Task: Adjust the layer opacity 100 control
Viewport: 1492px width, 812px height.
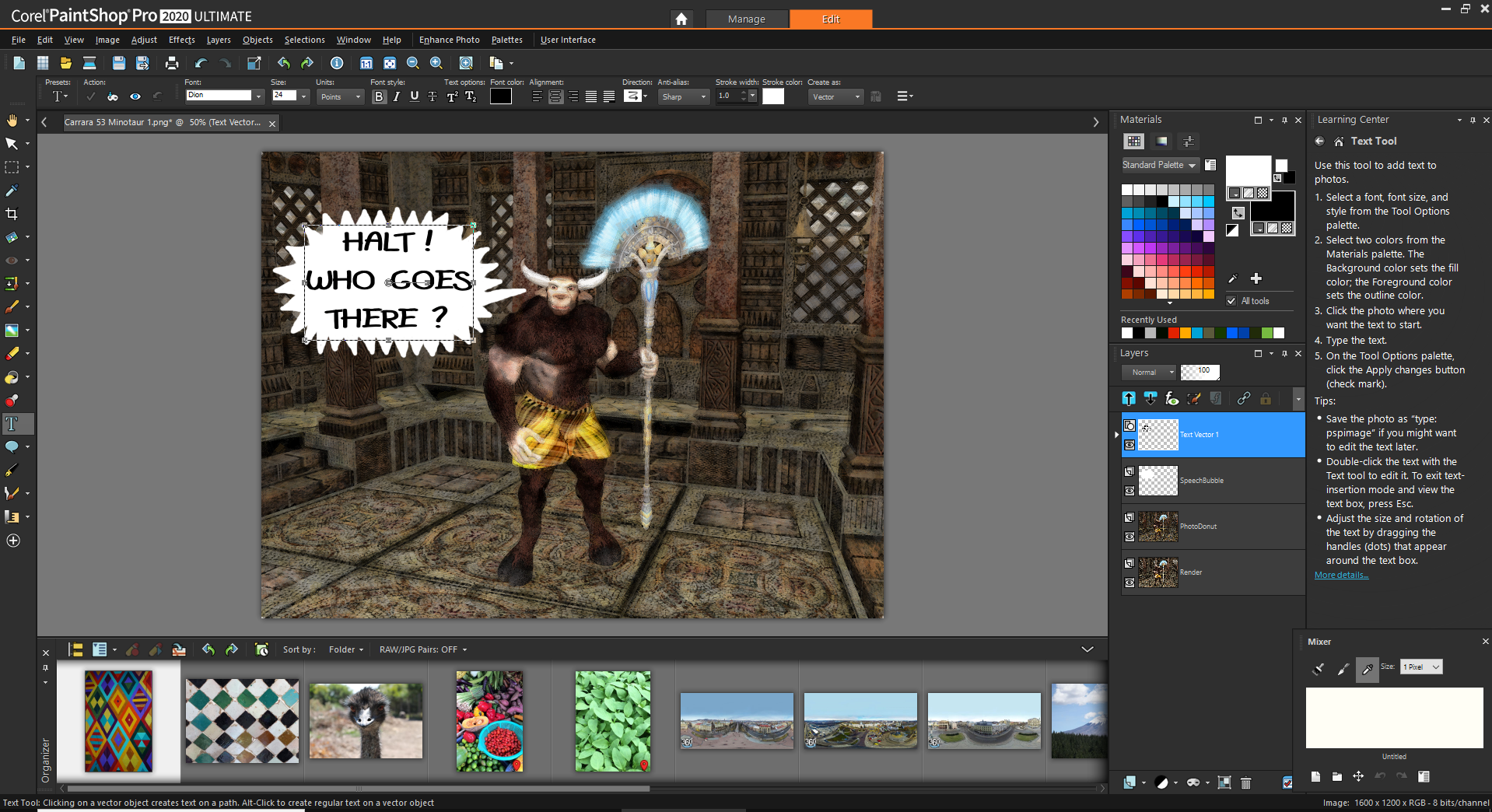Action: coord(1200,372)
